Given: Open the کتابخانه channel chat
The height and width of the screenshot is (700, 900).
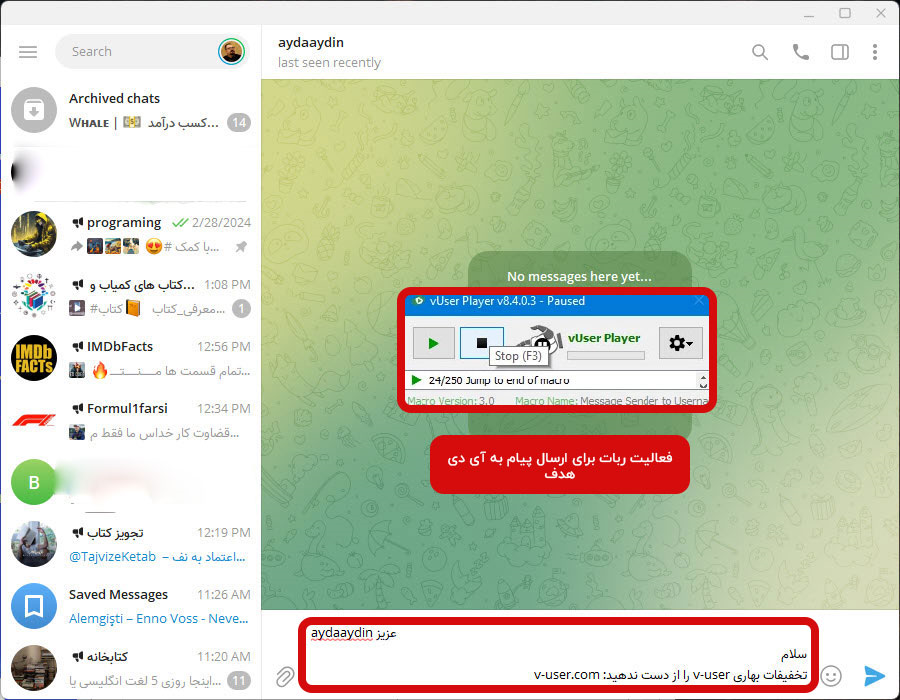Looking at the screenshot, I should click(131, 668).
